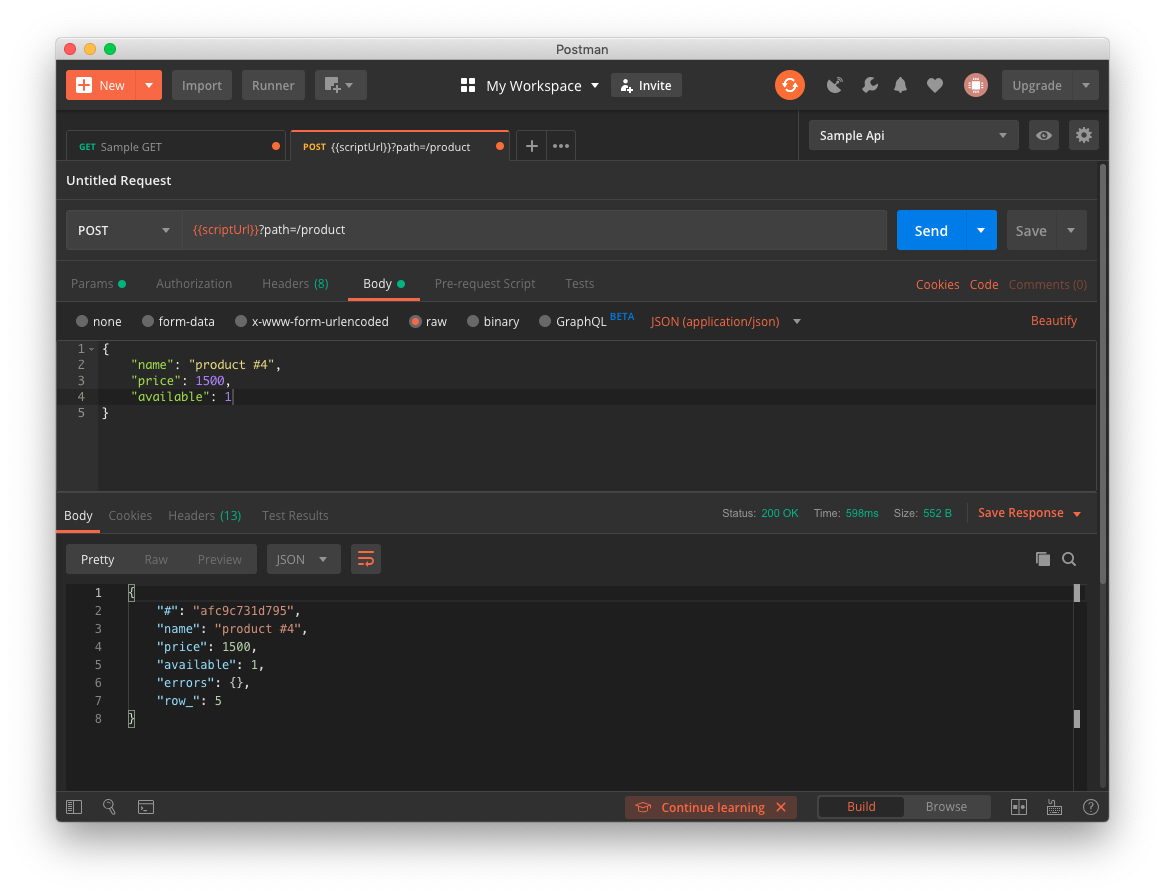Open the Sample Api environment dropdown
The image size is (1165, 896).
tap(913, 135)
